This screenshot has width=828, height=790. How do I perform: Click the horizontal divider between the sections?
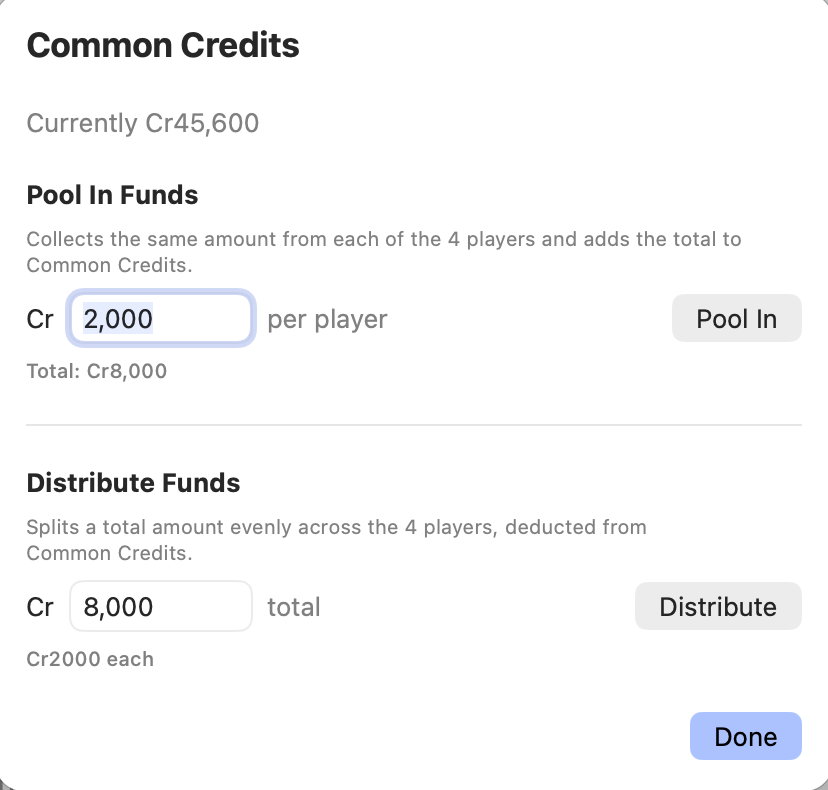pos(414,425)
